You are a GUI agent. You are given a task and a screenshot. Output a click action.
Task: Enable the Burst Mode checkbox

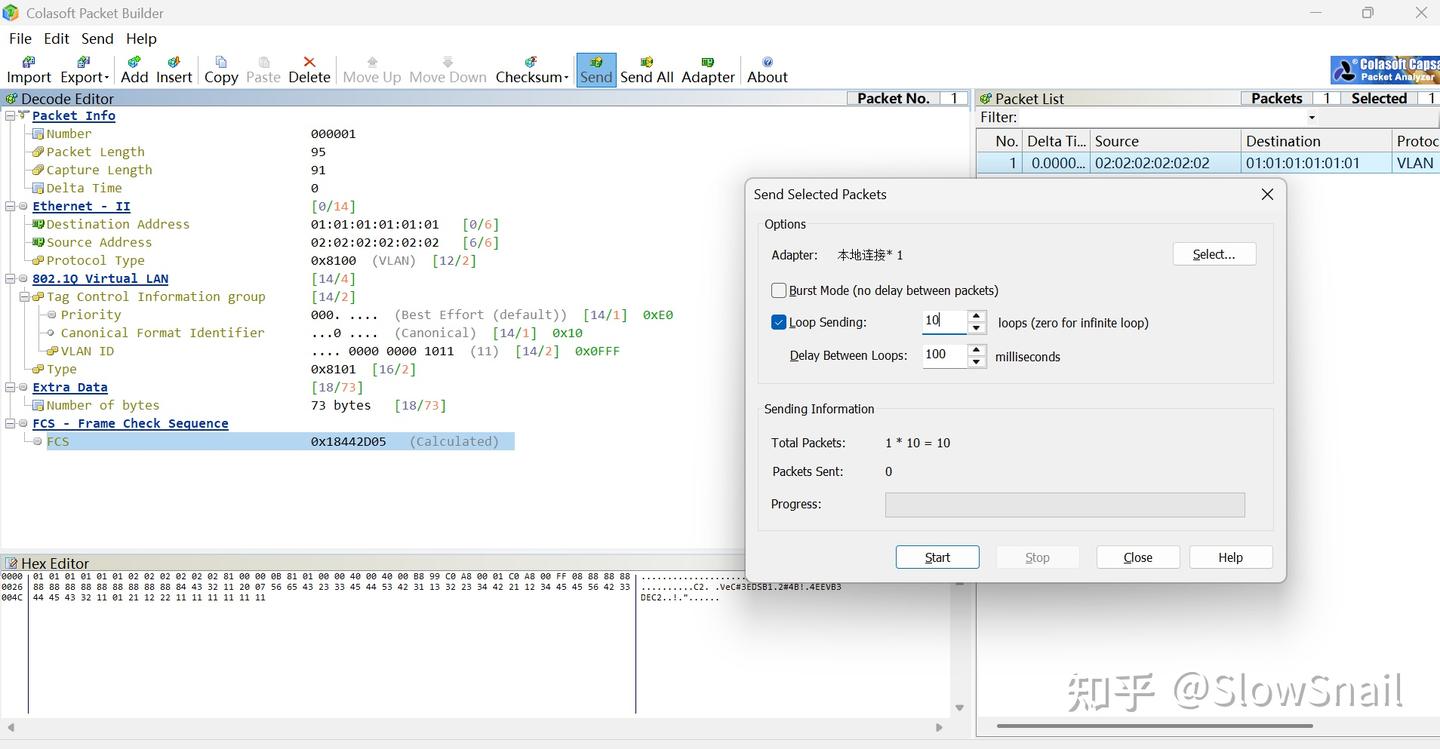(x=779, y=291)
